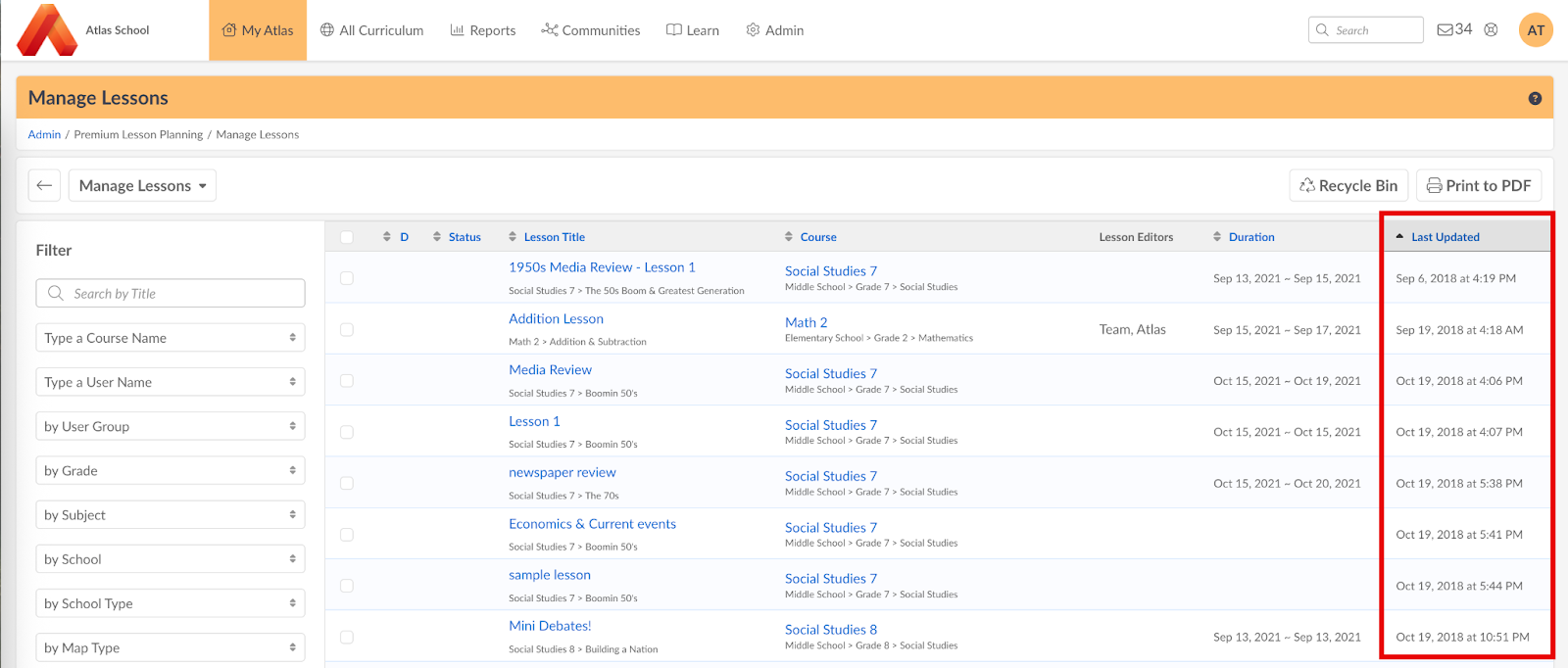The width and height of the screenshot is (1568, 668).
Task: Open the Type a Course Name dropdown
Action: [x=171, y=338]
